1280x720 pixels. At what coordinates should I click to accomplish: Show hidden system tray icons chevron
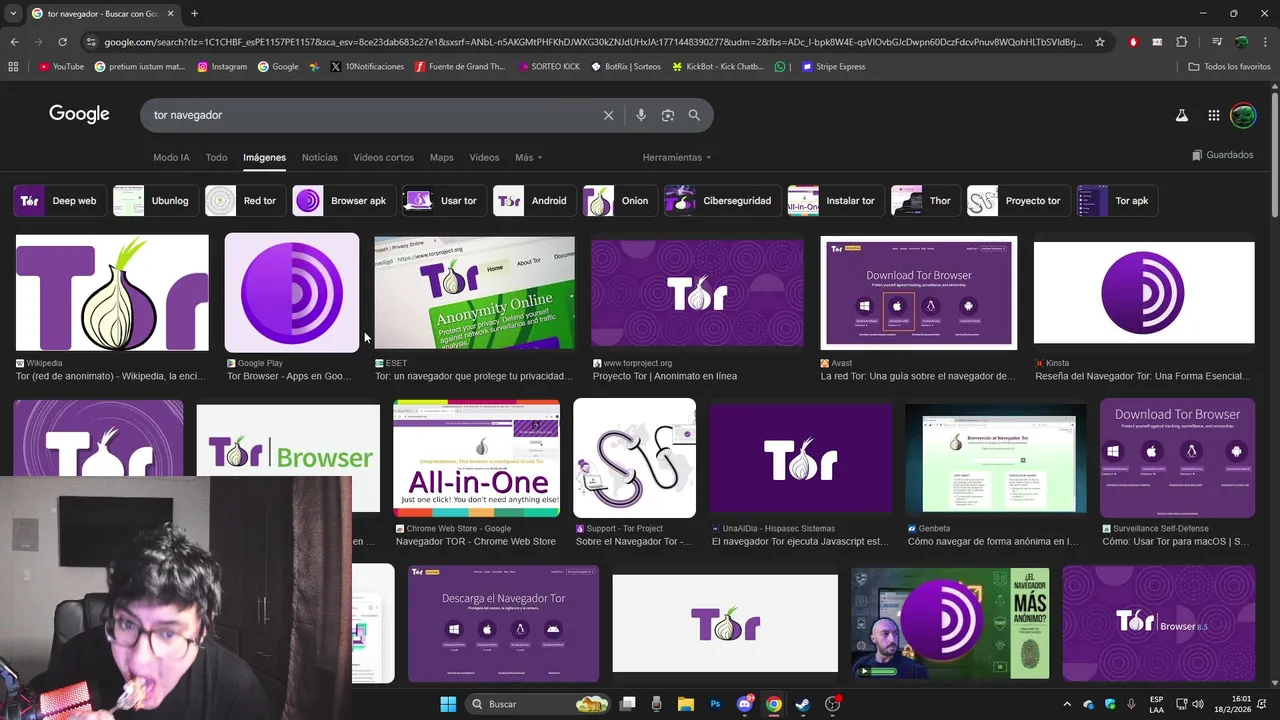click(1066, 704)
